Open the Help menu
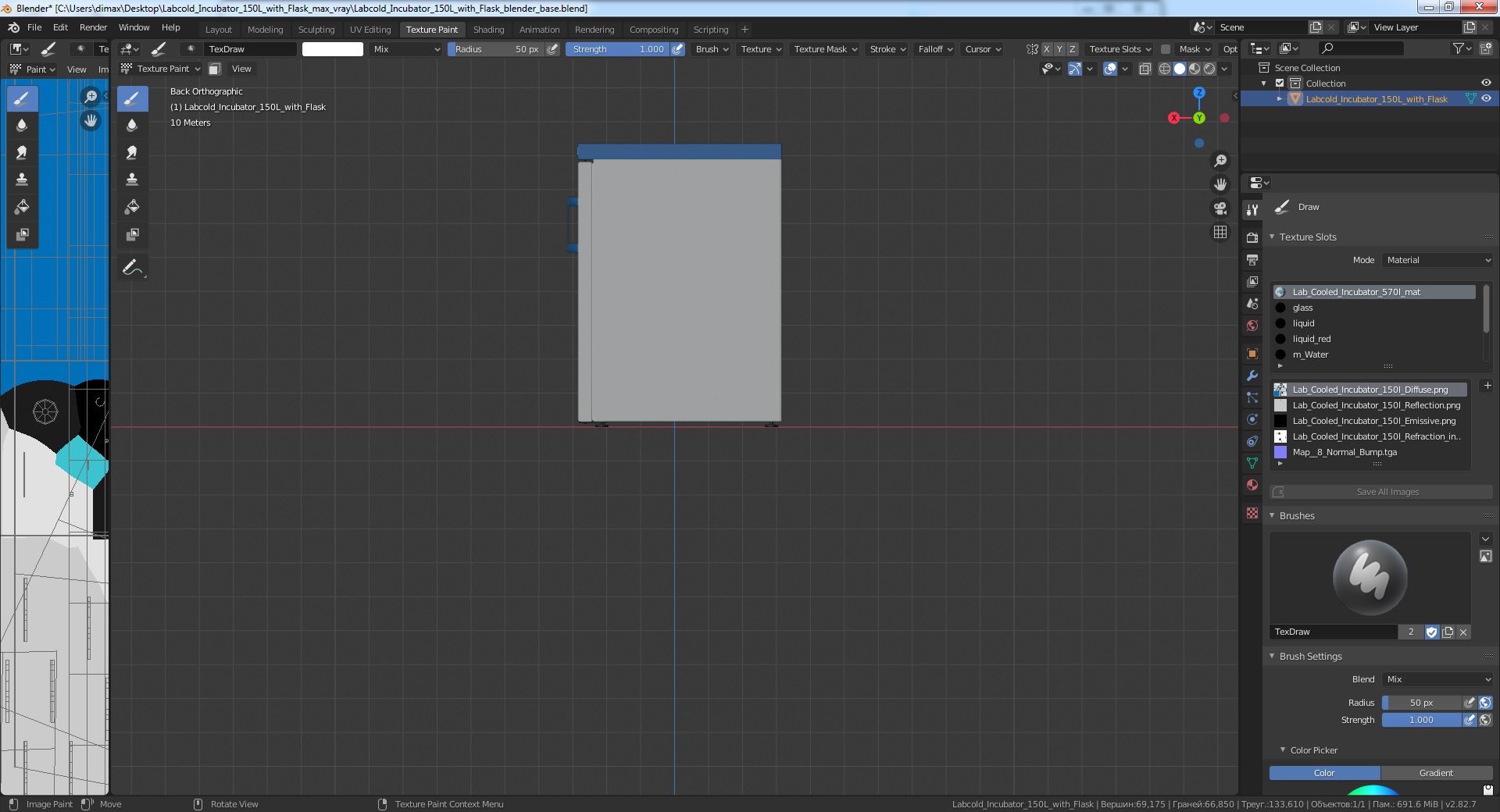Viewport: 1500px width, 812px height. [171, 27]
